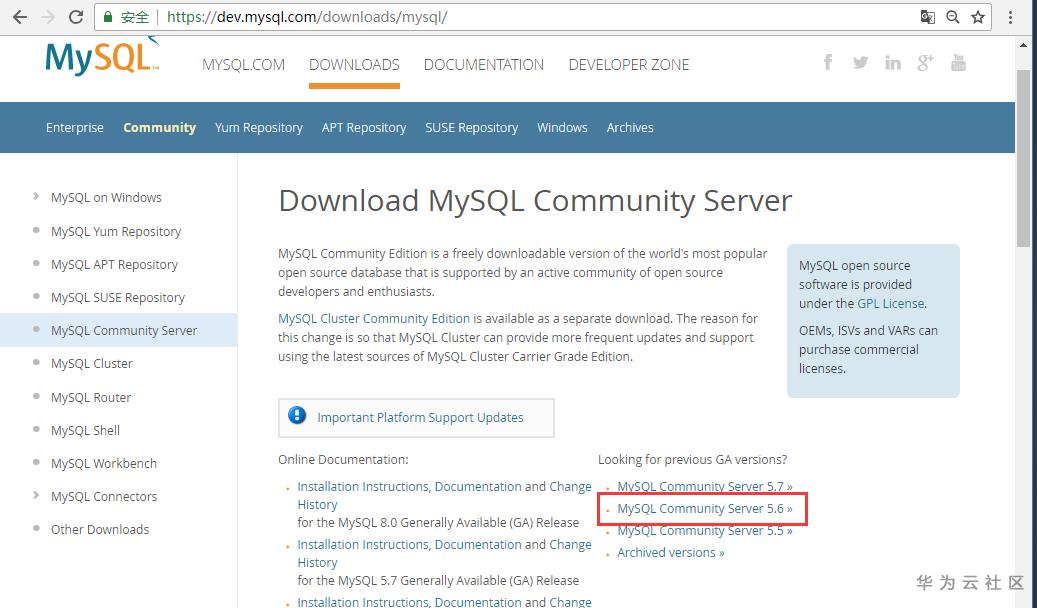Open MySQL's LinkedIn page icon

(x=892, y=63)
